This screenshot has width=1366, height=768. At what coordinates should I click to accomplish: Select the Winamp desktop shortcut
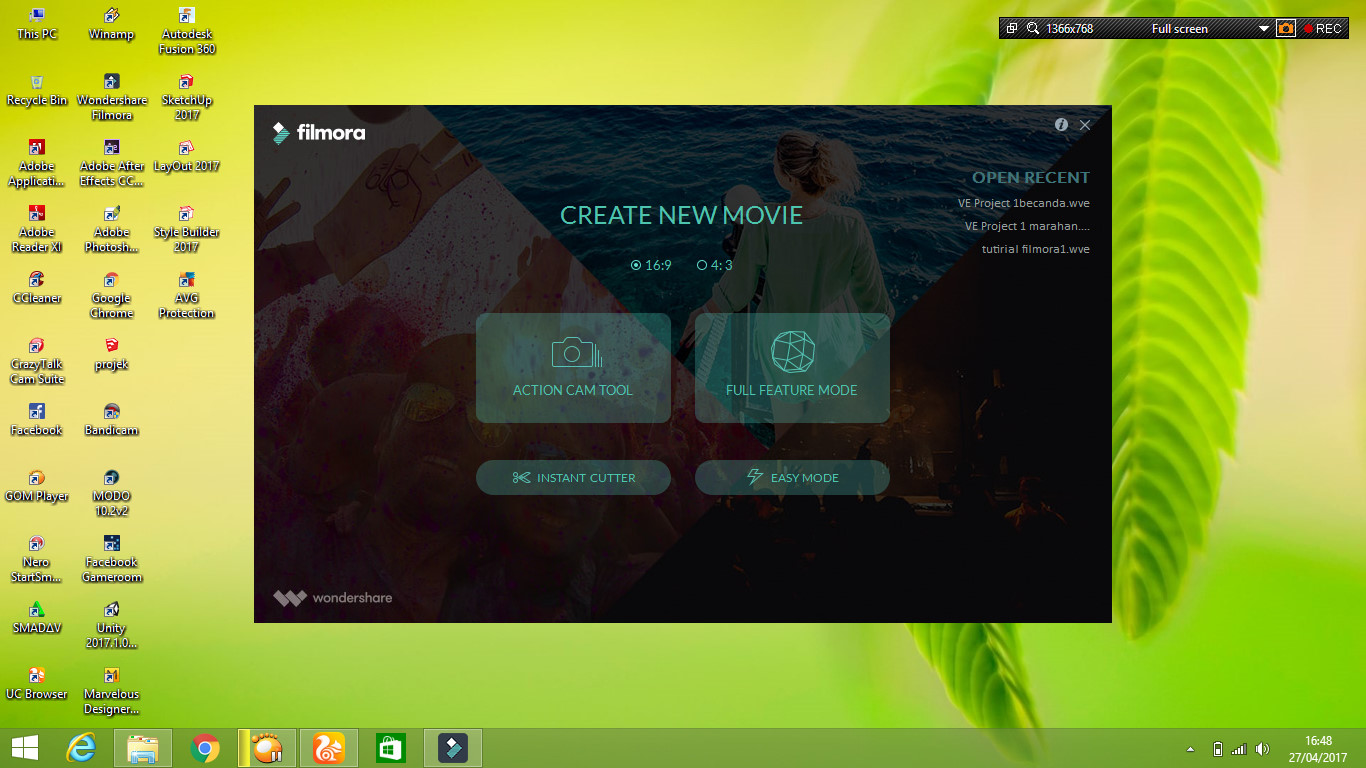coord(111,24)
